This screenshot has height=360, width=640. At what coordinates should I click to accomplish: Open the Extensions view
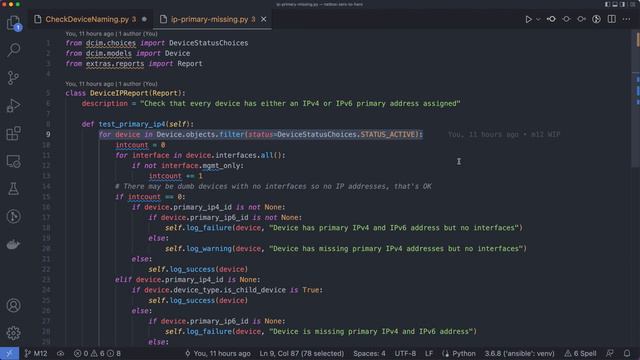(13, 133)
